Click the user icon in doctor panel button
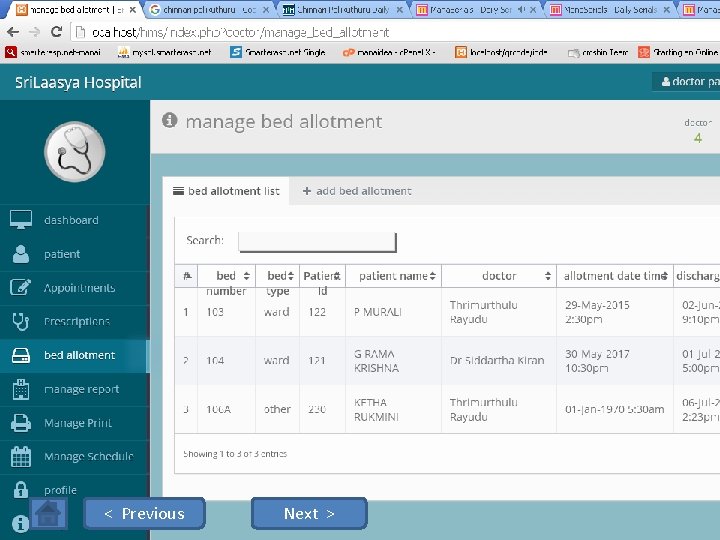The image size is (720, 540). [x=665, y=82]
